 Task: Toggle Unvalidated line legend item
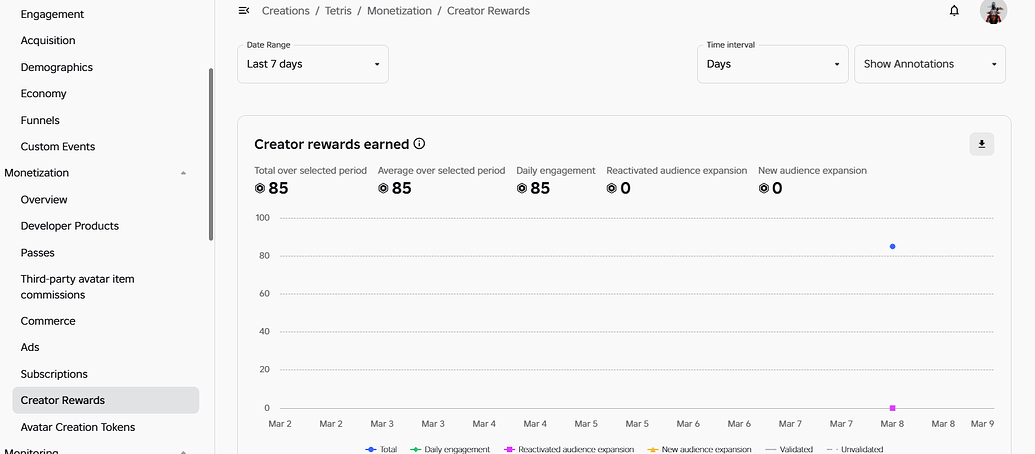tap(854, 449)
